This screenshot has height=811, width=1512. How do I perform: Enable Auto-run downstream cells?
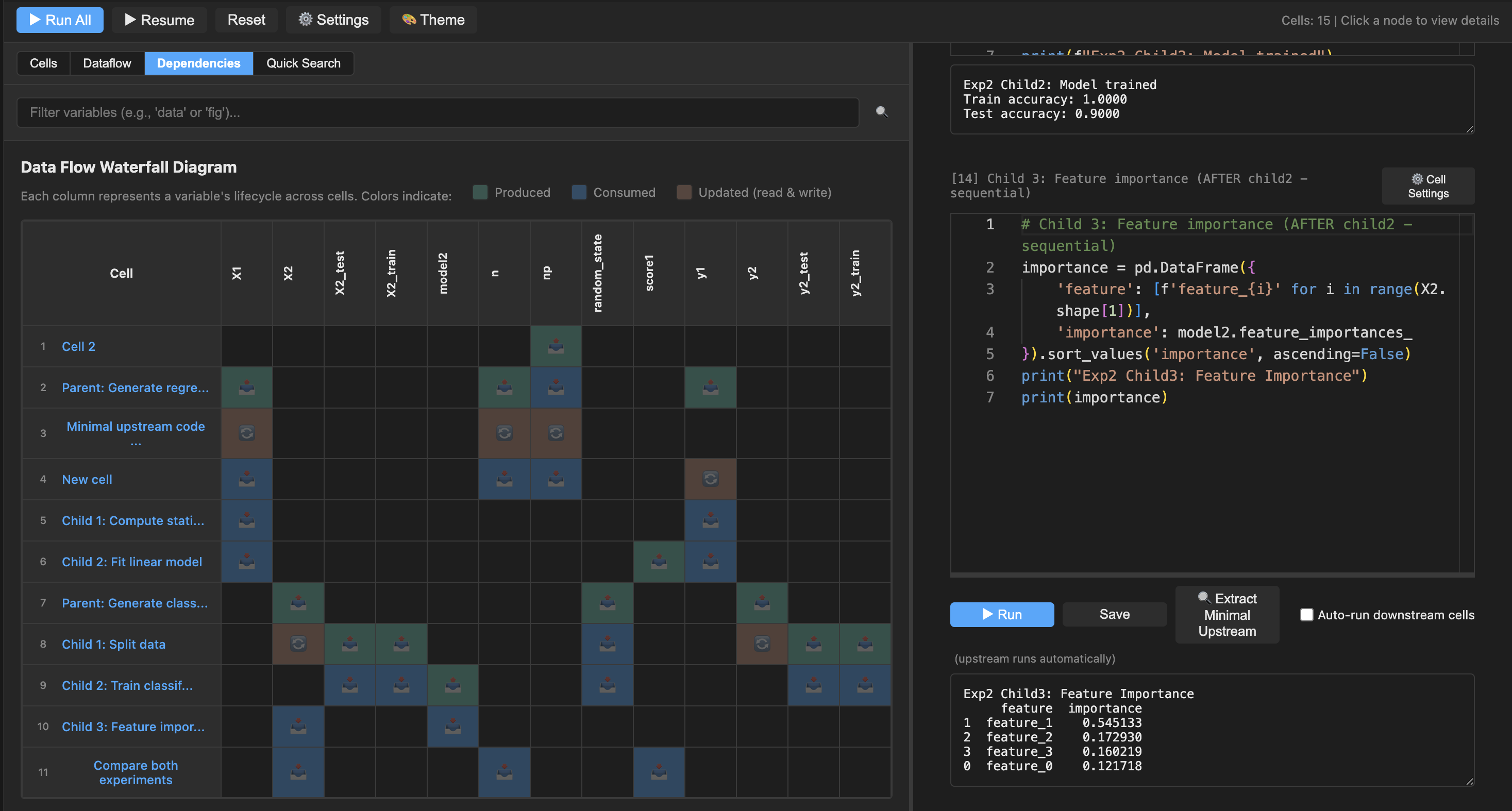(x=1306, y=615)
